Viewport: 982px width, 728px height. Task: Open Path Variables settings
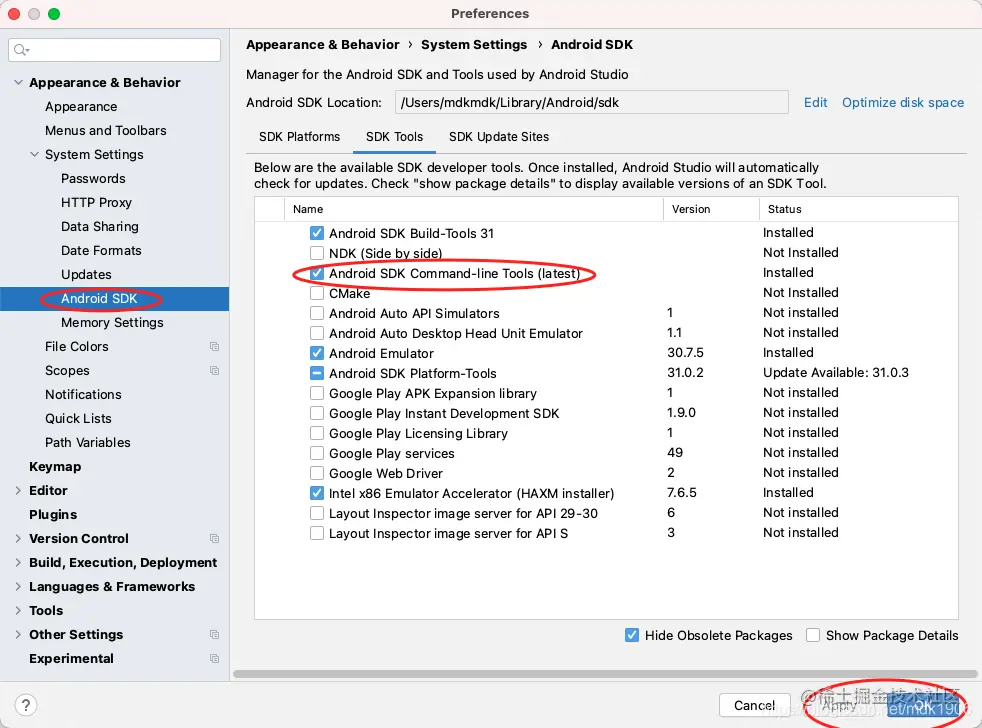(x=88, y=442)
